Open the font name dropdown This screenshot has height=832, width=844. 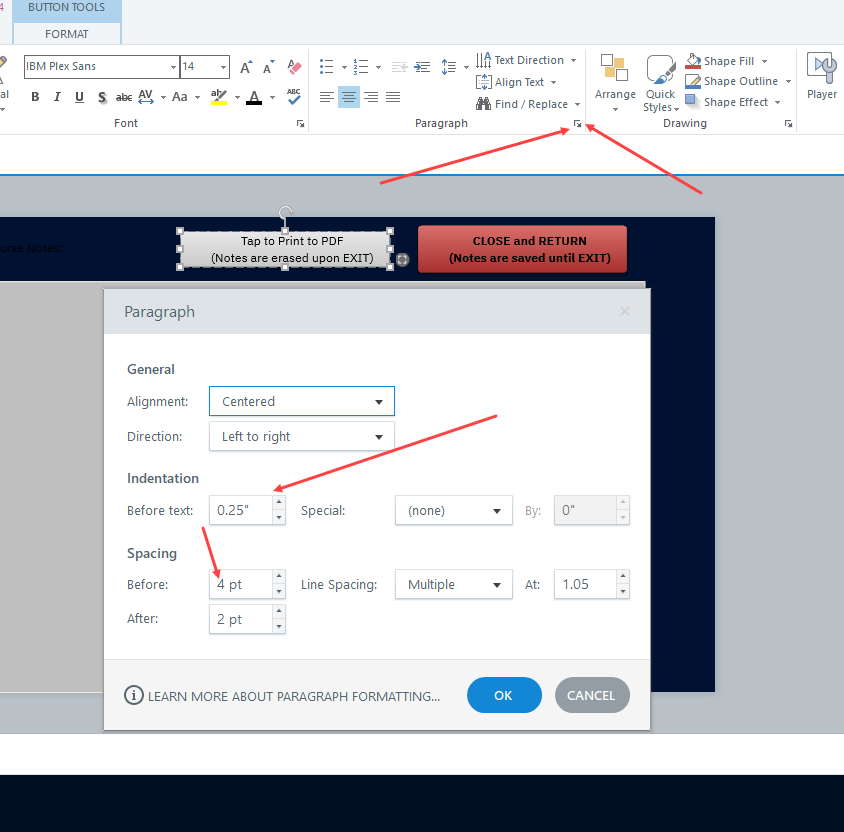pyautogui.click(x=173, y=67)
